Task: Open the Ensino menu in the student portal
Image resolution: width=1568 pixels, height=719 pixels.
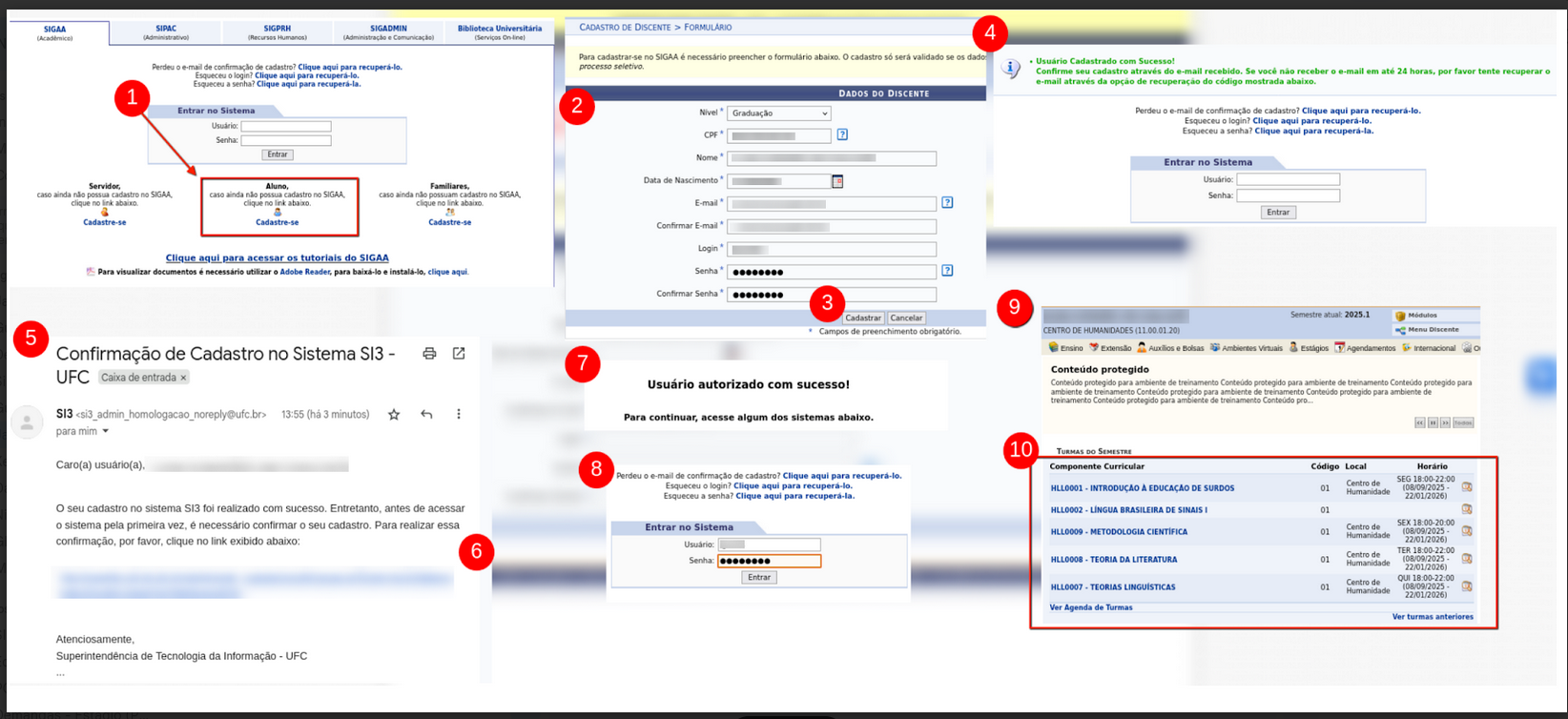Action: [x=1065, y=348]
